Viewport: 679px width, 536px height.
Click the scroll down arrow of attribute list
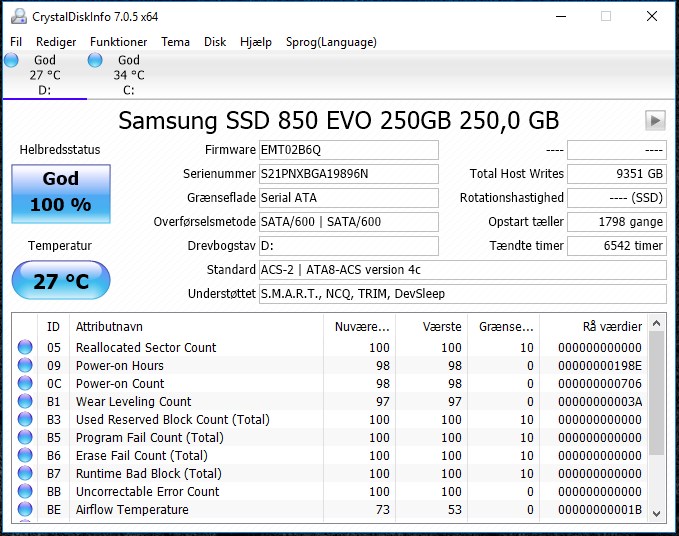pos(656,513)
